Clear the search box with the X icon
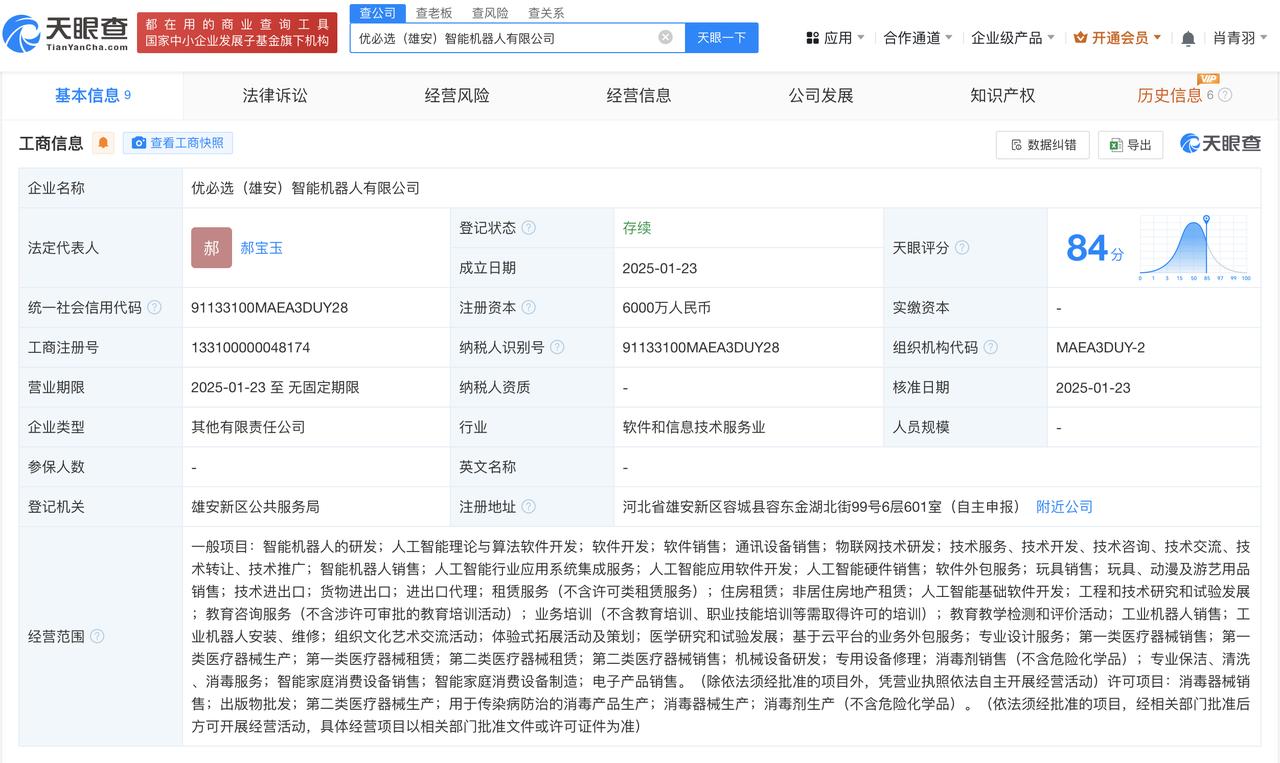This screenshot has height=763, width=1280. click(665, 37)
